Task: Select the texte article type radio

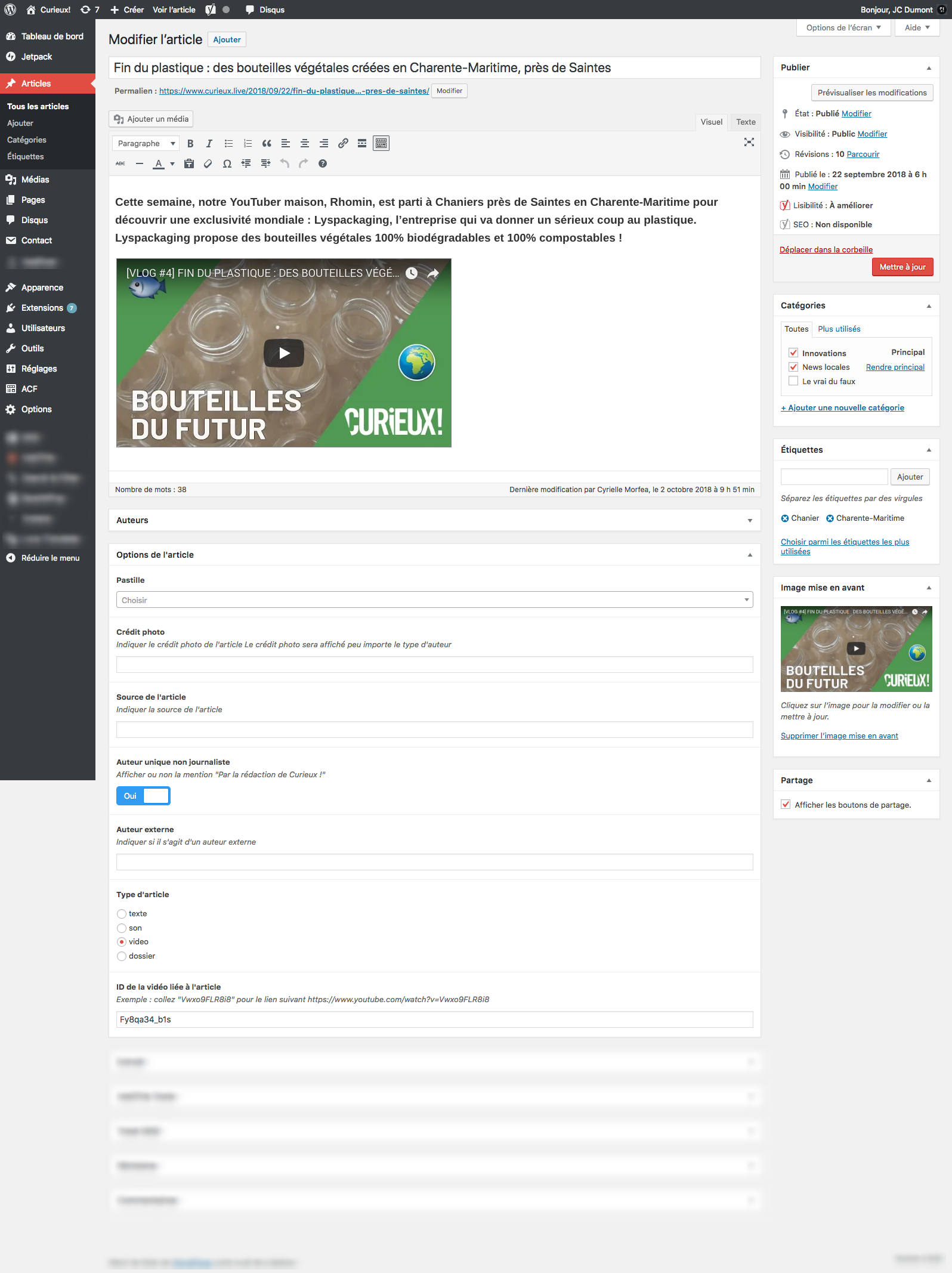Action: click(x=122, y=914)
